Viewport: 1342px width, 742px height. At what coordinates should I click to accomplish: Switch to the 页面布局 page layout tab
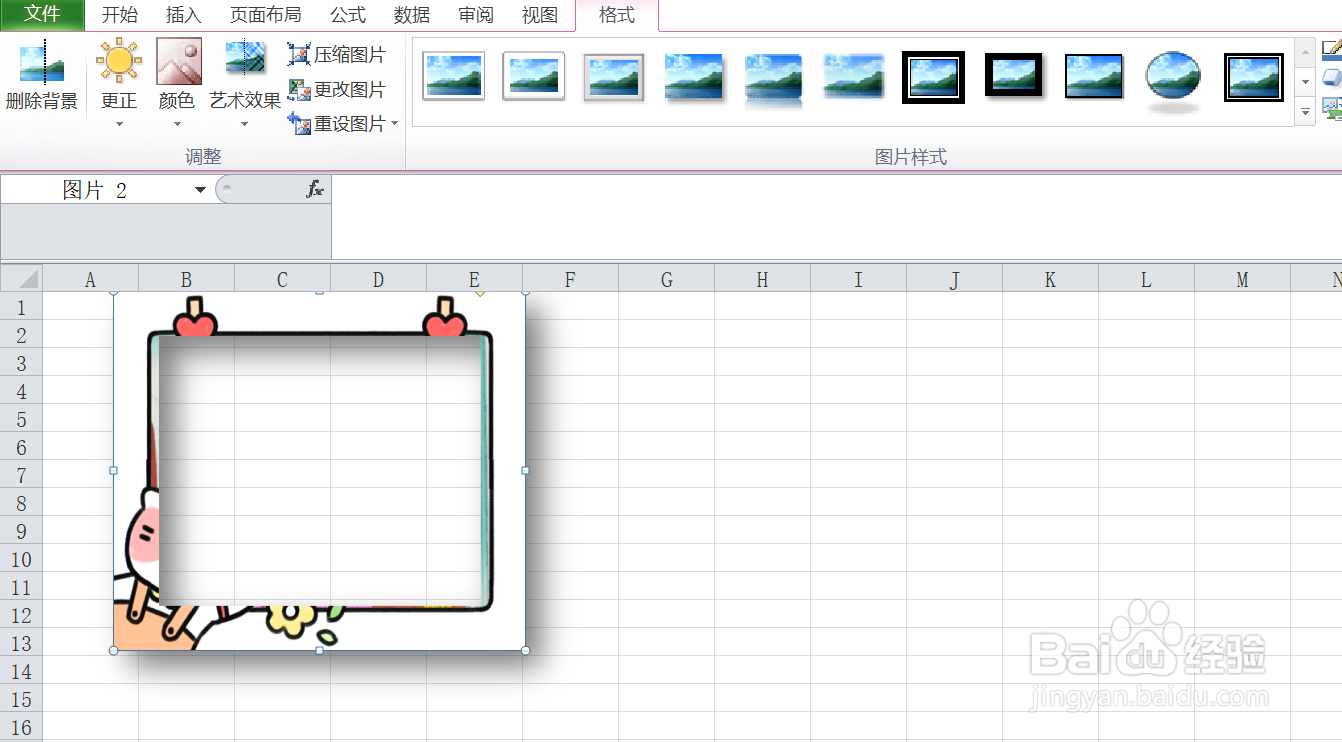coord(265,15)
